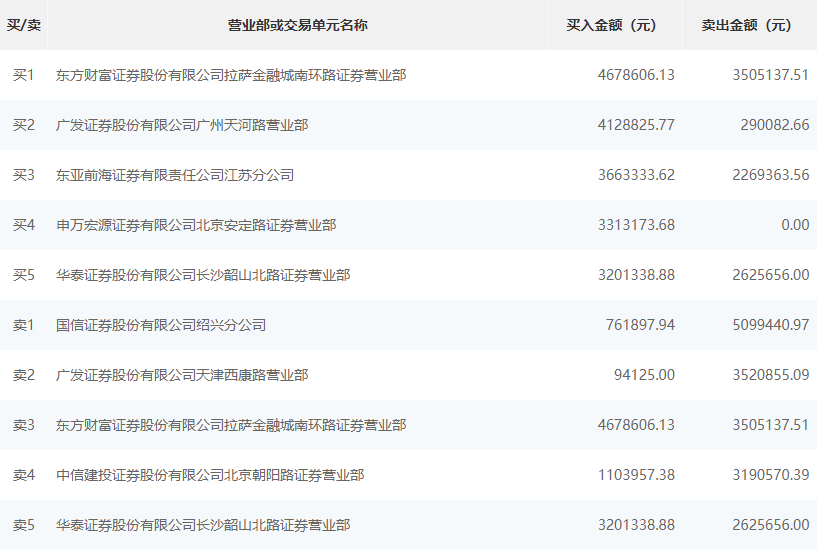Click sell amount 0.00 in 买4 row
Viewport: 817px width, 549px height.
pyautogui.click(x=795, y=225)
